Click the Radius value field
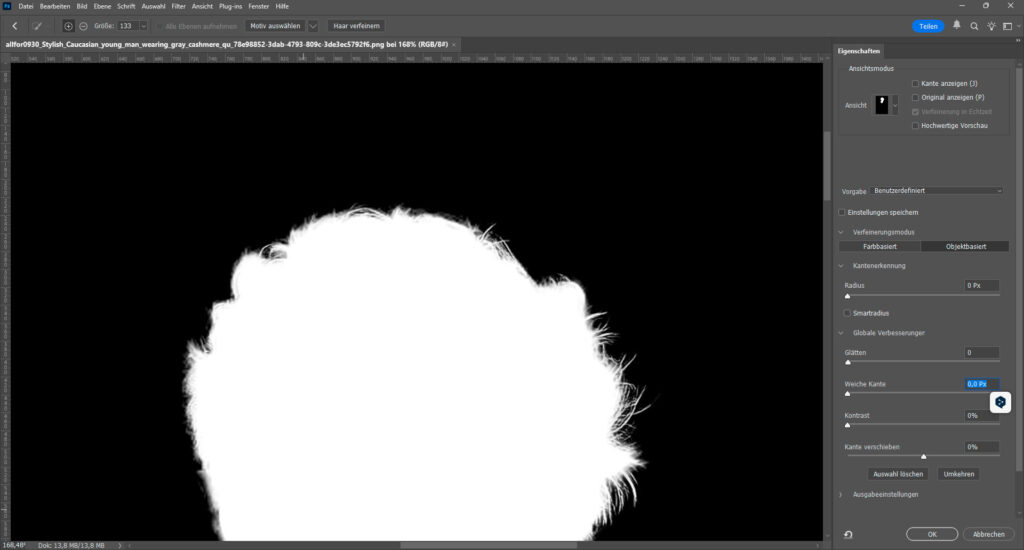 982,285
